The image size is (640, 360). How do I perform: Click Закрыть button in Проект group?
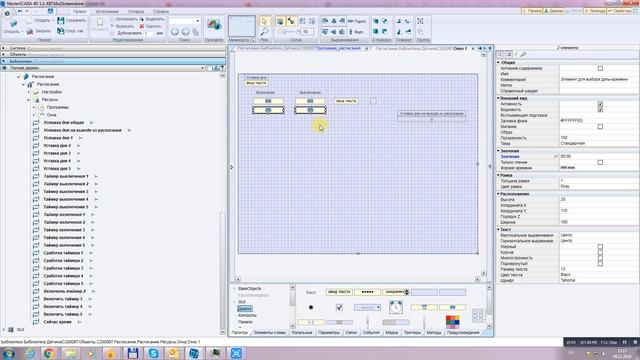pyautogui.click(x=39, y=31)
